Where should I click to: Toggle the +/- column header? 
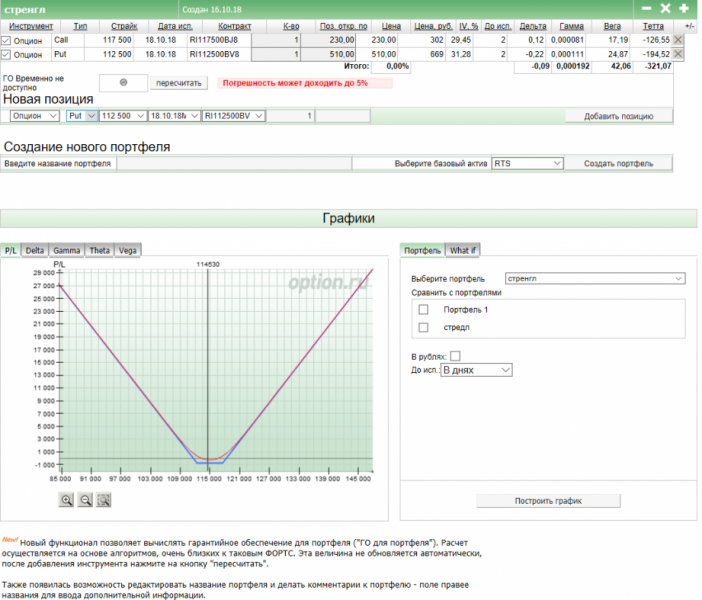click(689, 26)
